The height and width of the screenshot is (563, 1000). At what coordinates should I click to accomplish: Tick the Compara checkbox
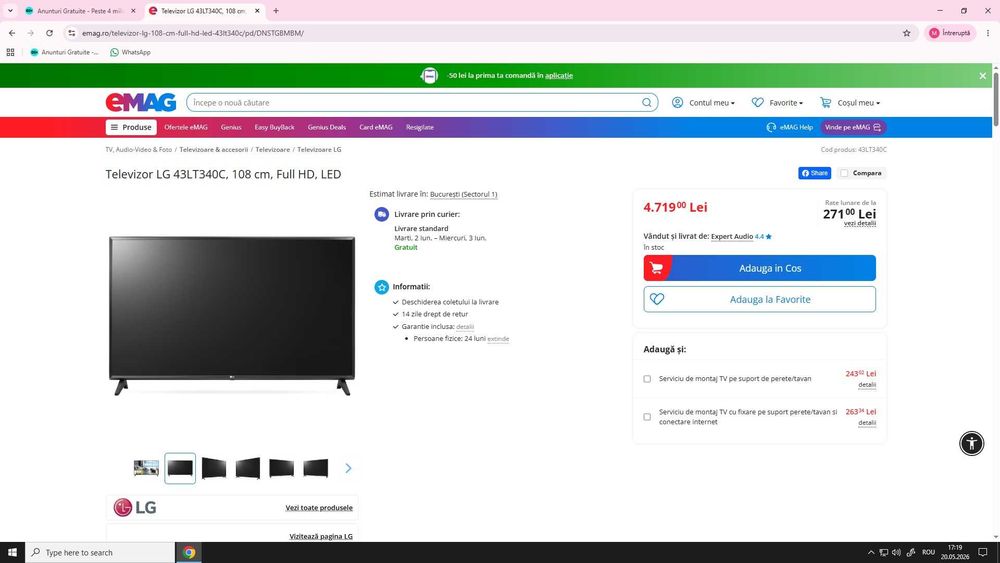coord(844,173)
